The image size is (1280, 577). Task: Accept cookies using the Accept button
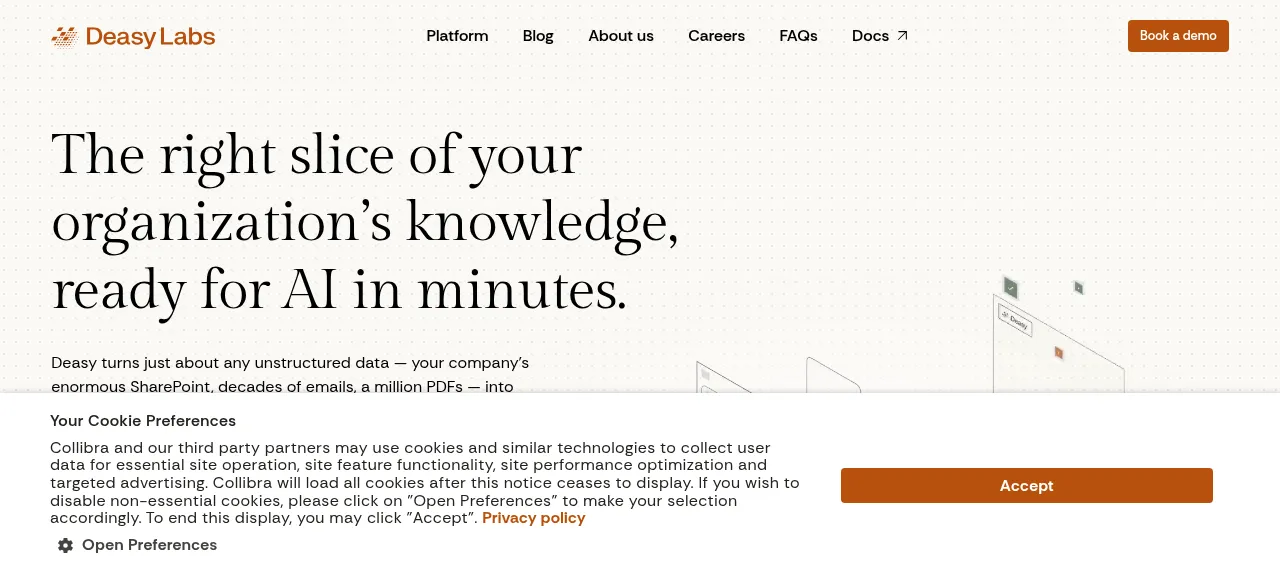pos(1027,485)
